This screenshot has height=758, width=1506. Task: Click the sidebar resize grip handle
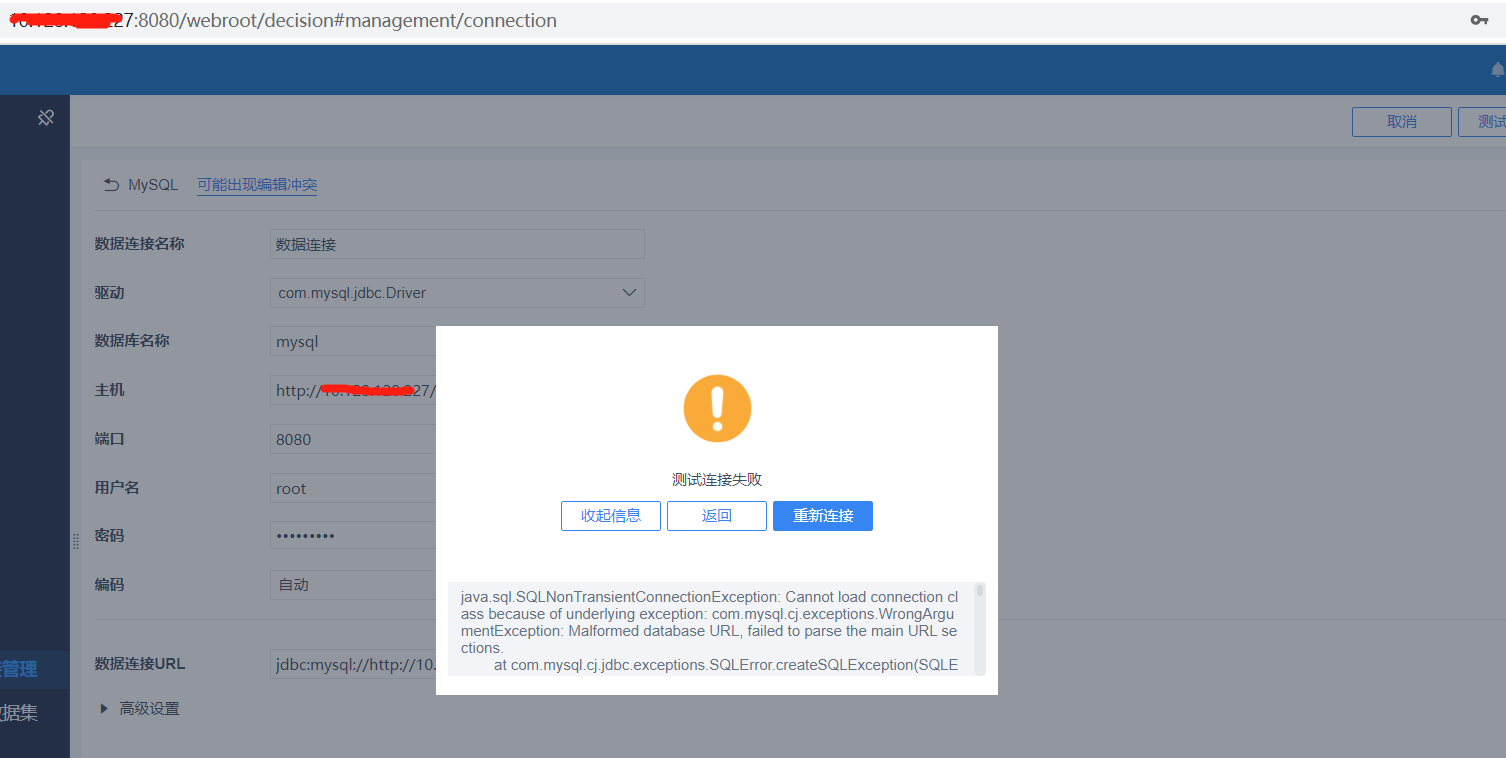pyautogui.click(x=76, y=541)
